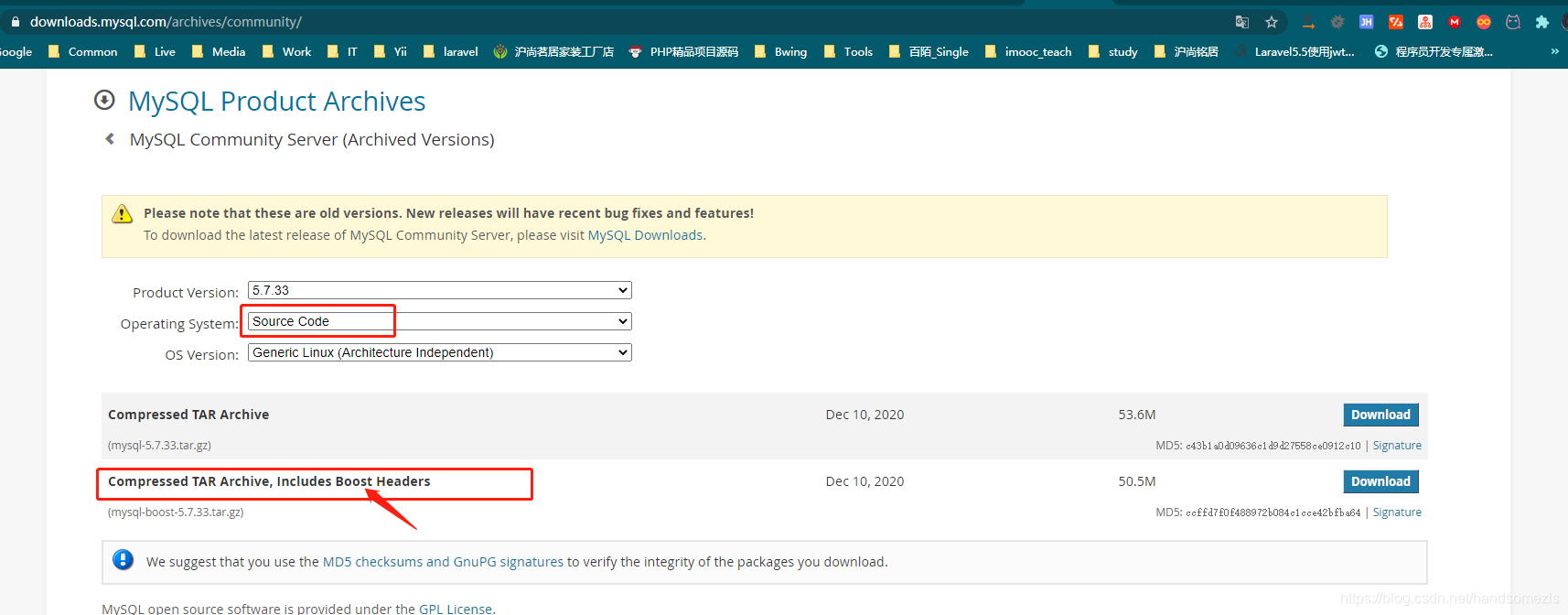Image resolution: width=1568 pixels, height=615 pixels.
Task: Open the imooc_teach bookmark folder
Action: 1028,52
